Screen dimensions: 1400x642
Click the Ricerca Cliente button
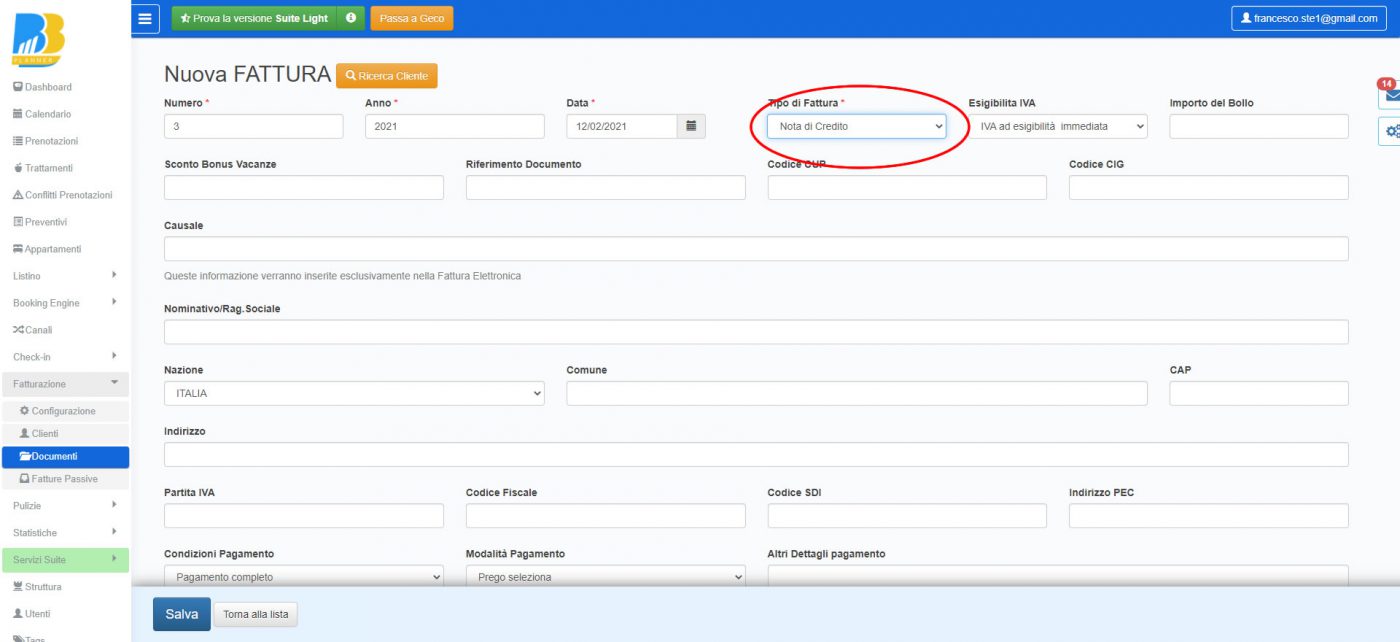tap(387, 76)
